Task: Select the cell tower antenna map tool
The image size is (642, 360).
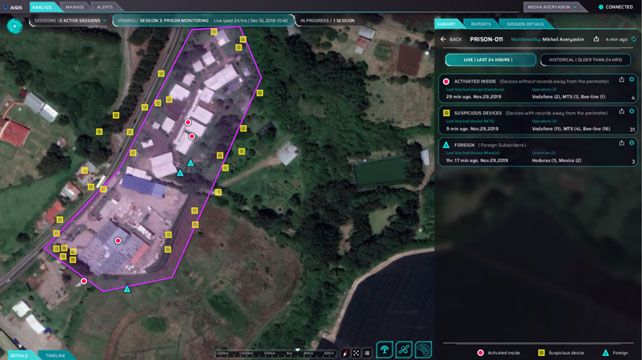Action: 384,350
